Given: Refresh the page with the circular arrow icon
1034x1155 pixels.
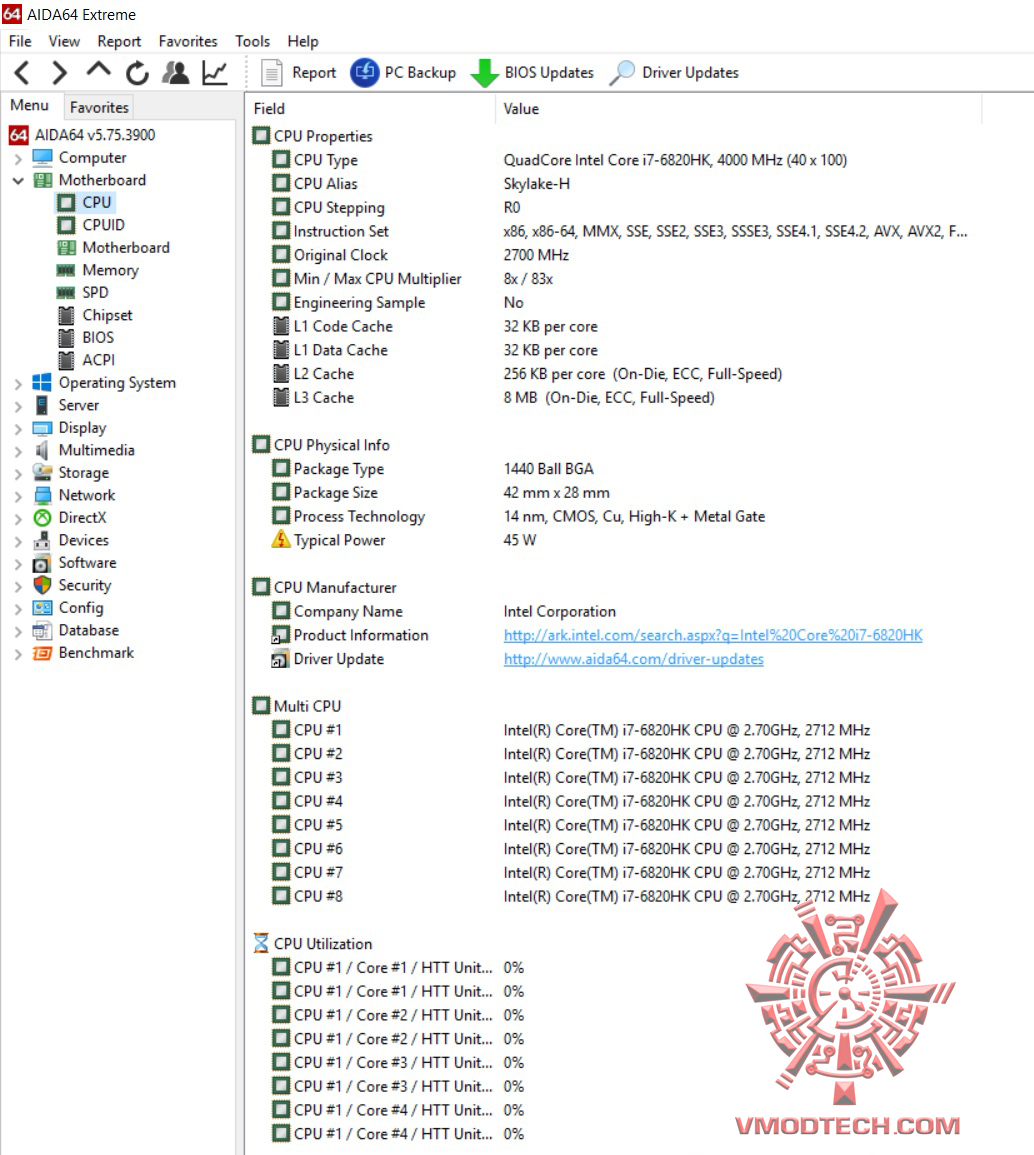Looking at the screenshot, I should click(137, 73).
